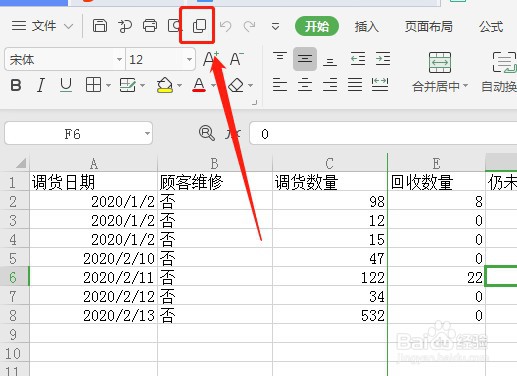The height and width of the screenshot is (376, 517).
Task: Select column A header
Action: (x=93, y=163)
